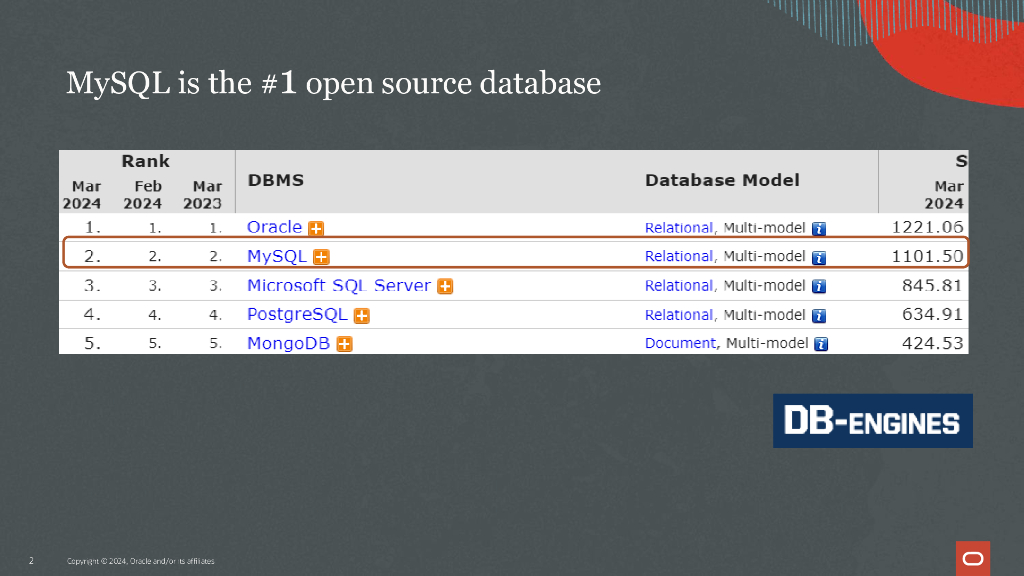Click the info icon in the MySQL row
Screen dimensions: 1024x576
pos(819,257)
